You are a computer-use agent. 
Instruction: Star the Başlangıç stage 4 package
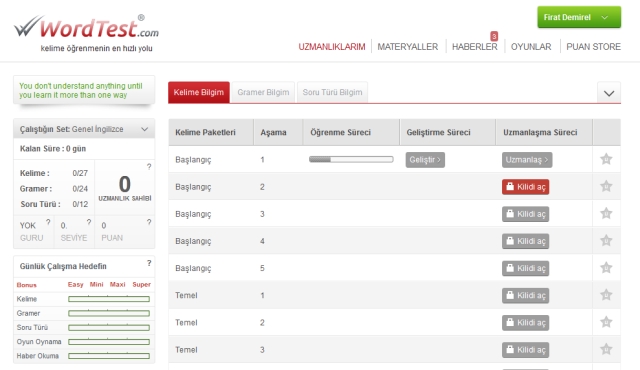pos(606,241)
